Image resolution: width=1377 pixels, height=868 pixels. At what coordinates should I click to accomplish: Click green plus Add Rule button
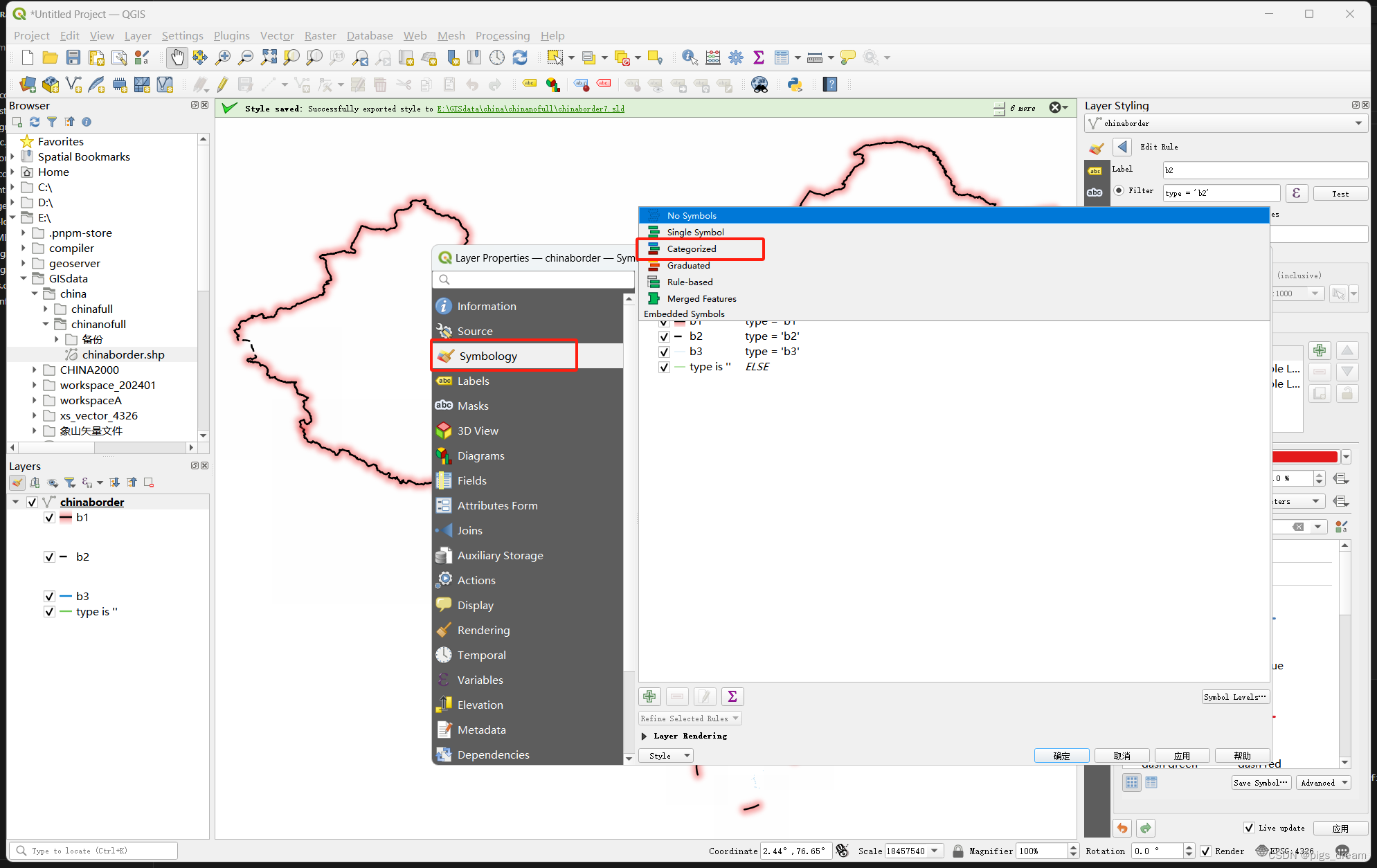click(649, 696)
